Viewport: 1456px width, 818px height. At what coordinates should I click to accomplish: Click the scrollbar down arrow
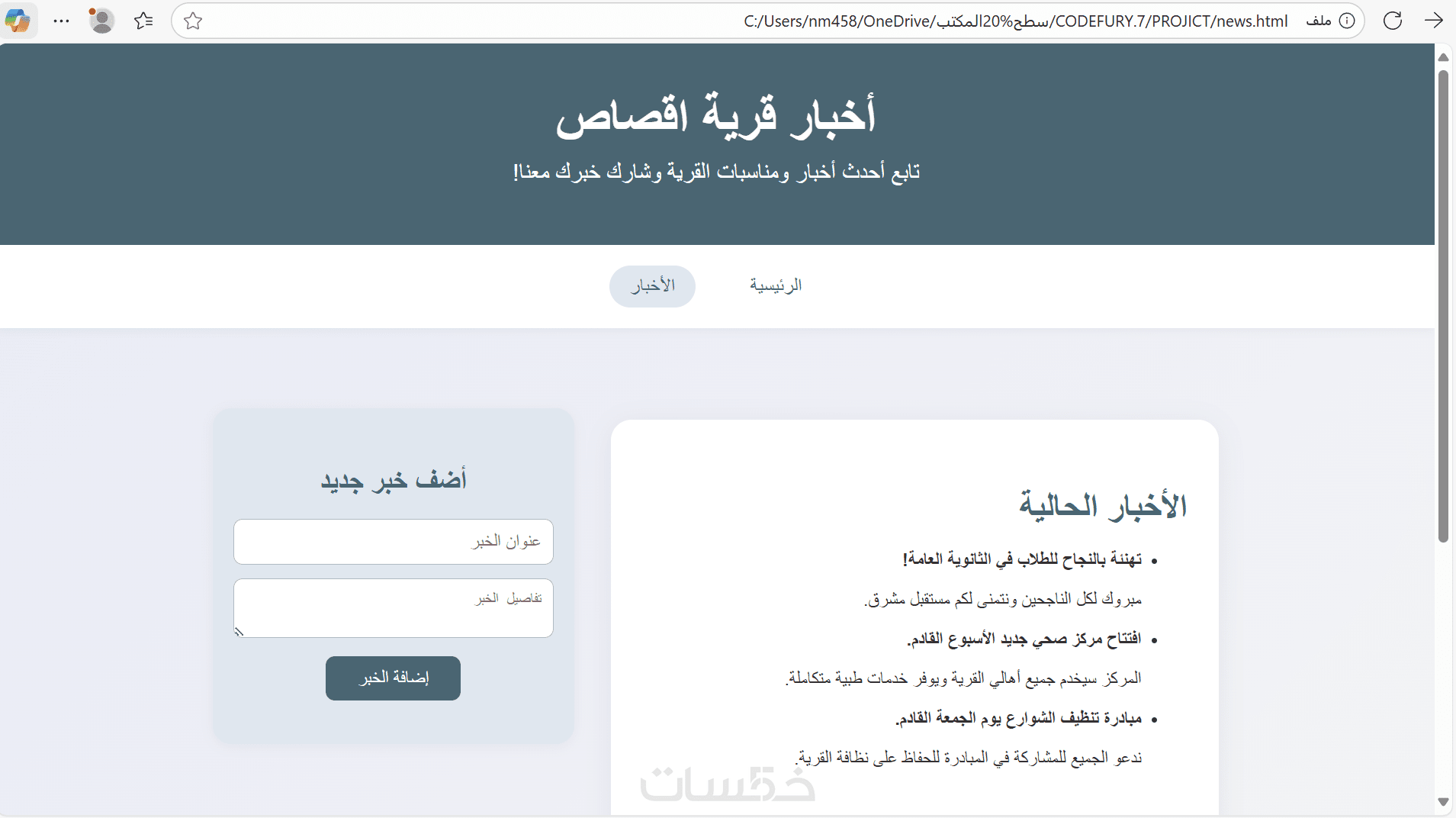click(1443, 802)
